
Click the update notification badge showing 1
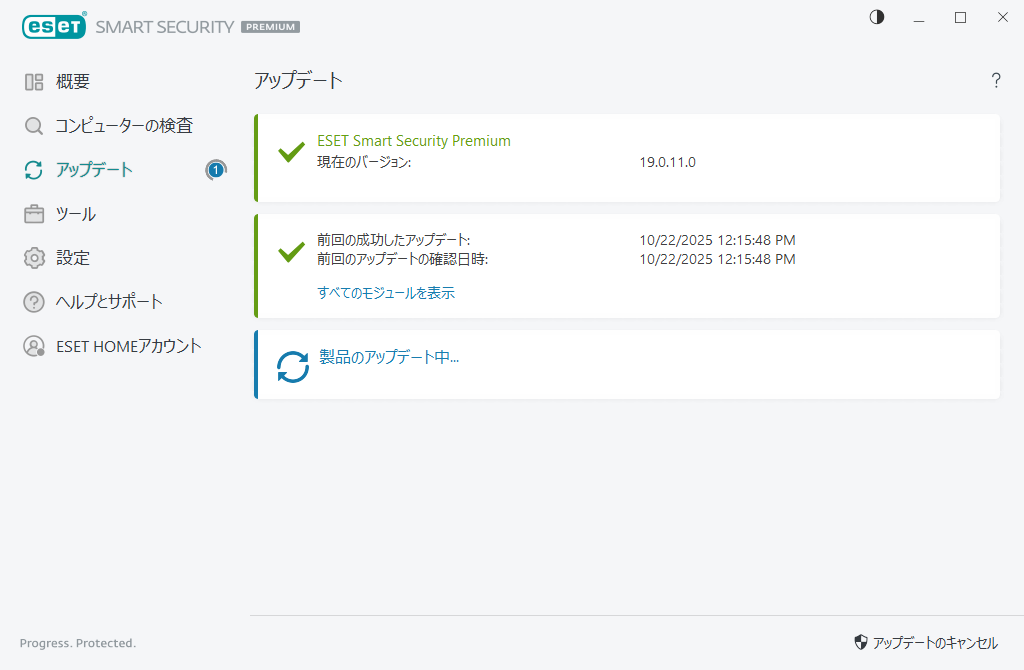[x=216, y=170]
